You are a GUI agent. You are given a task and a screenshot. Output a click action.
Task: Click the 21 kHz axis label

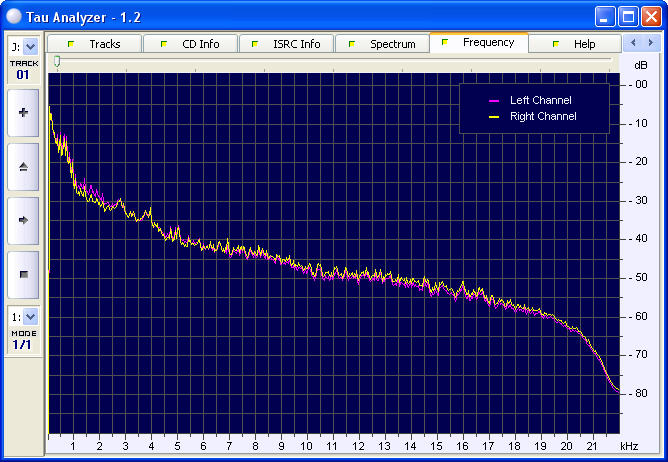tap(592, 446)
